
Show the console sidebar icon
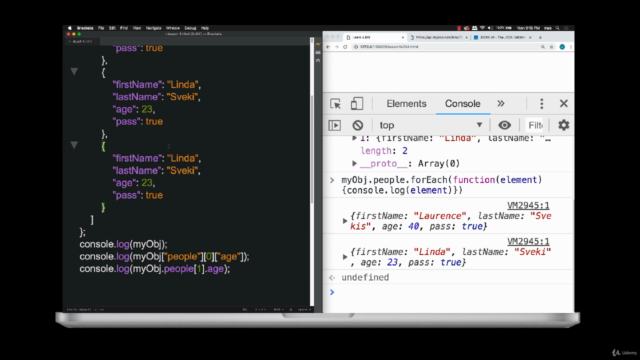pyautogui.click(x=335, y=125)
